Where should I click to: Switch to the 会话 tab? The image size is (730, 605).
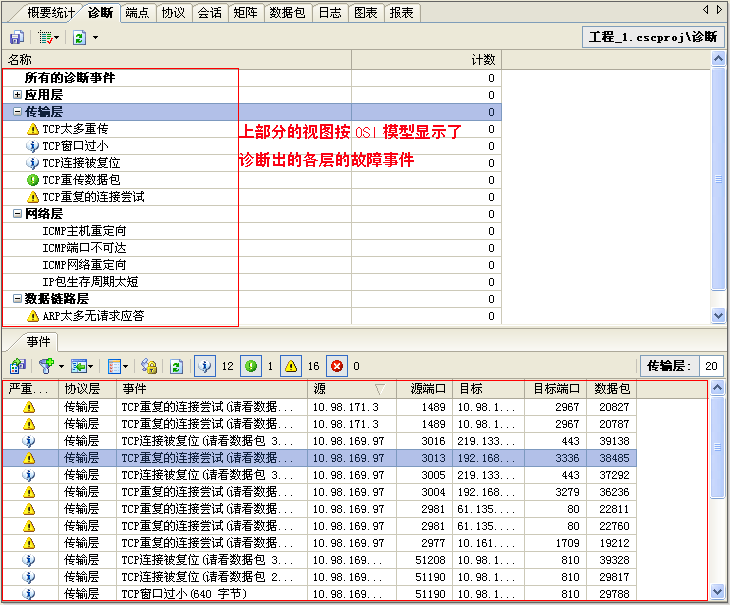210,13
